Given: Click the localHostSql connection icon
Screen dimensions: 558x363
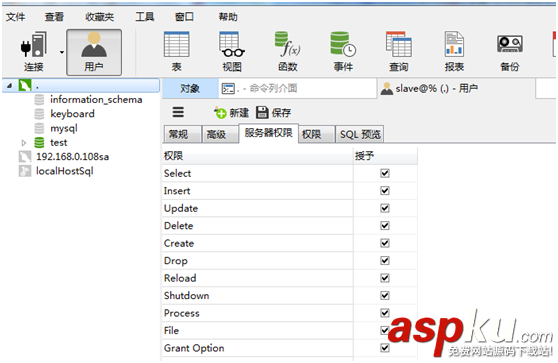Looking at the screenshot, I should coord(25,171).
